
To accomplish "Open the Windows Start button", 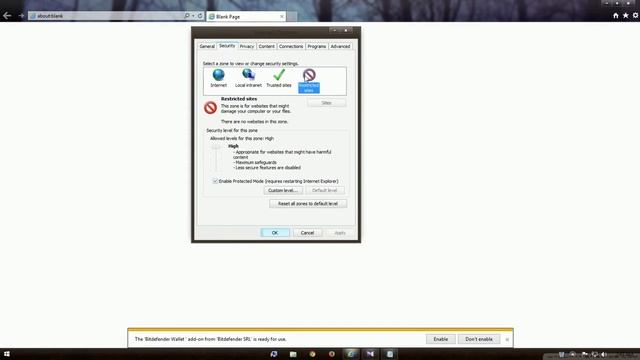I will 7,354.
